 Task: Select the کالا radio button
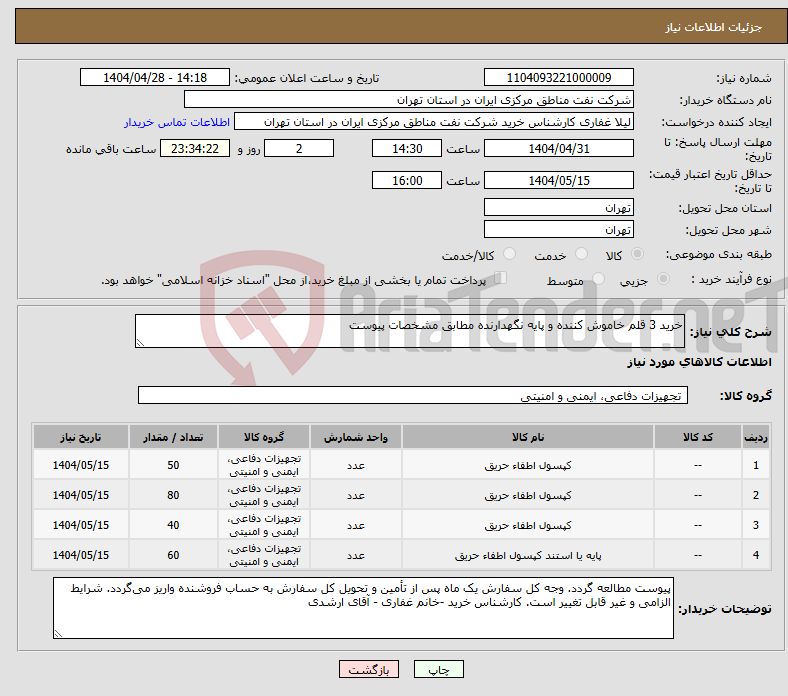638,255
